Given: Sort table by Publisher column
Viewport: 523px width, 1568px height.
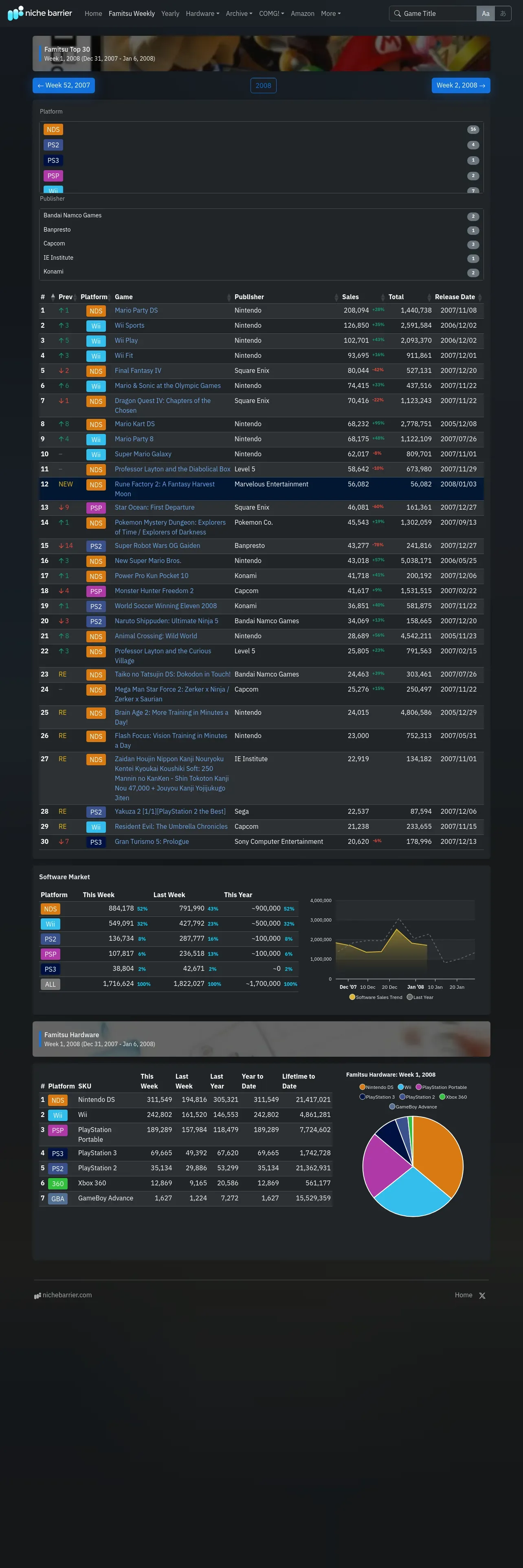Looking at the screenshot, I should pyautogui.click(x=286, y=297).
